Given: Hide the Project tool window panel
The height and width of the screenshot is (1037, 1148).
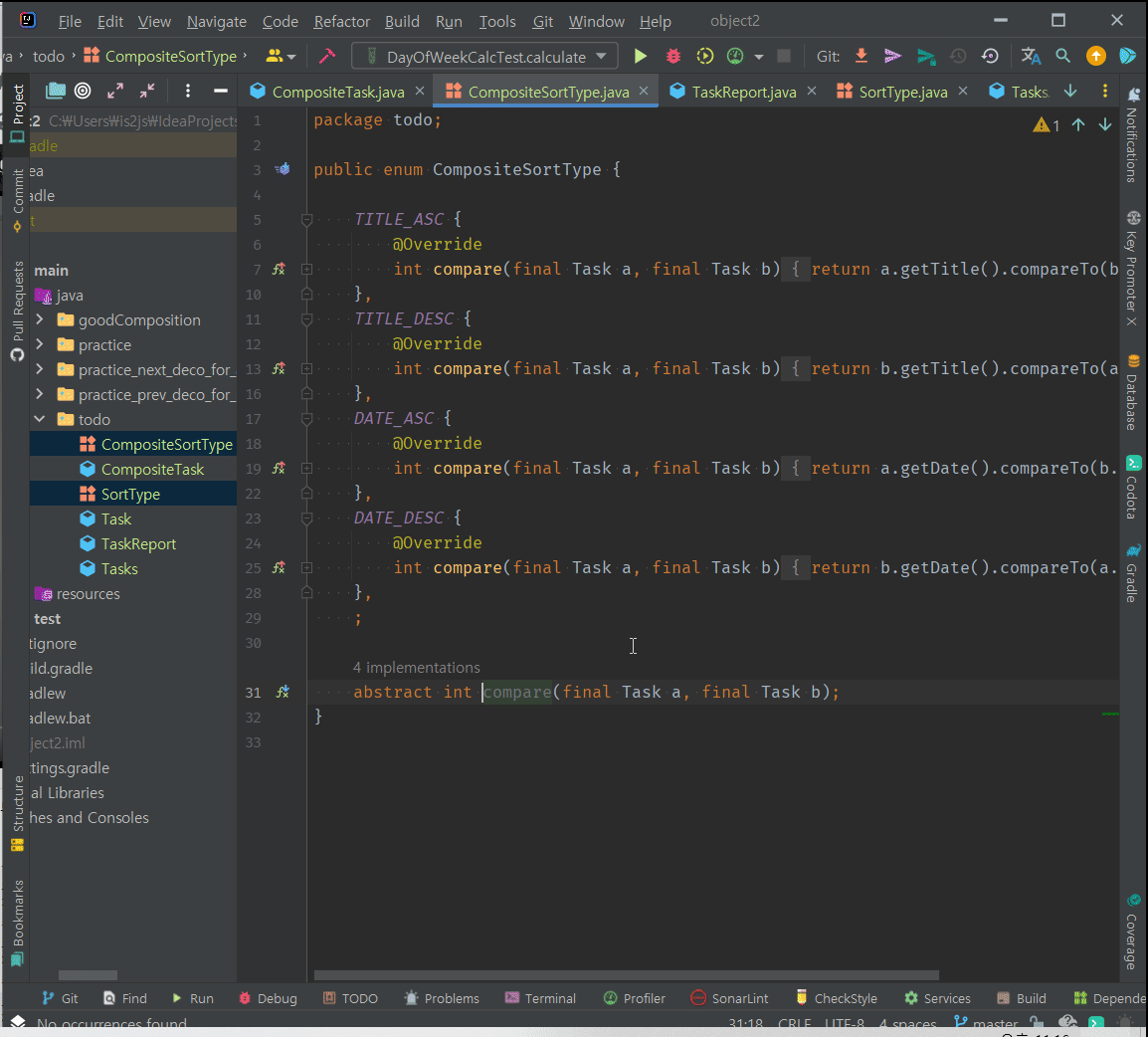Looking at the screenshot, I should 221,92.
